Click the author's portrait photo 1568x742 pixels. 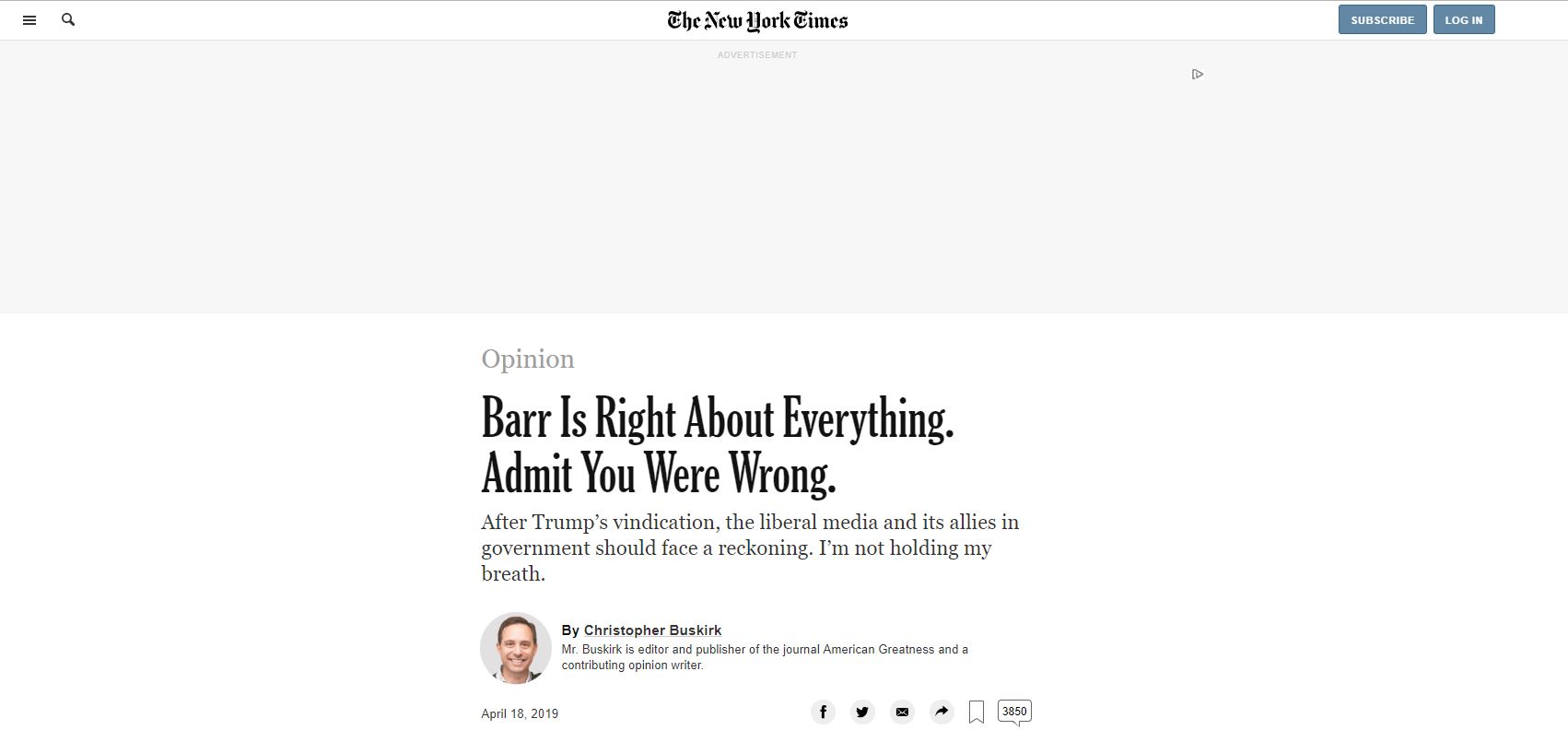[516, 648]
